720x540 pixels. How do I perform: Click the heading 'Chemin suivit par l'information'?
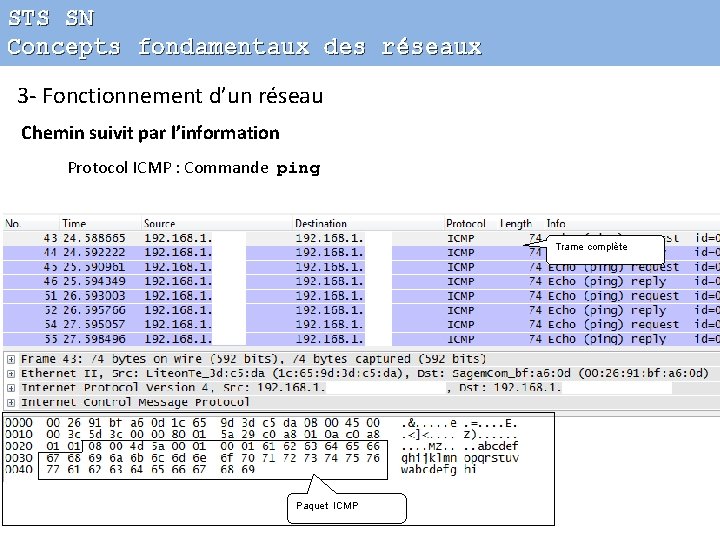click(x=150, y=133)
